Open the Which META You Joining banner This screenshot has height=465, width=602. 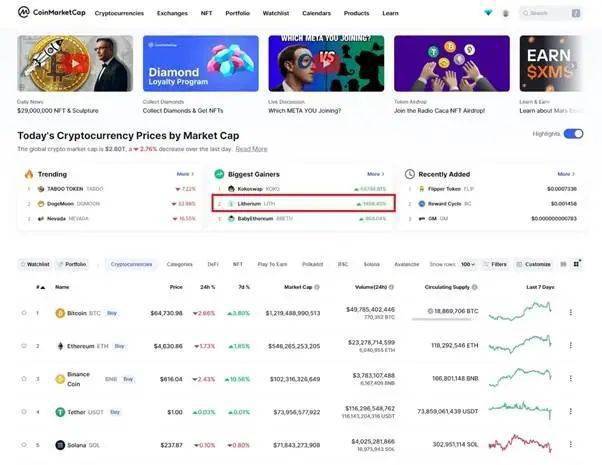(x=326, y=63)
